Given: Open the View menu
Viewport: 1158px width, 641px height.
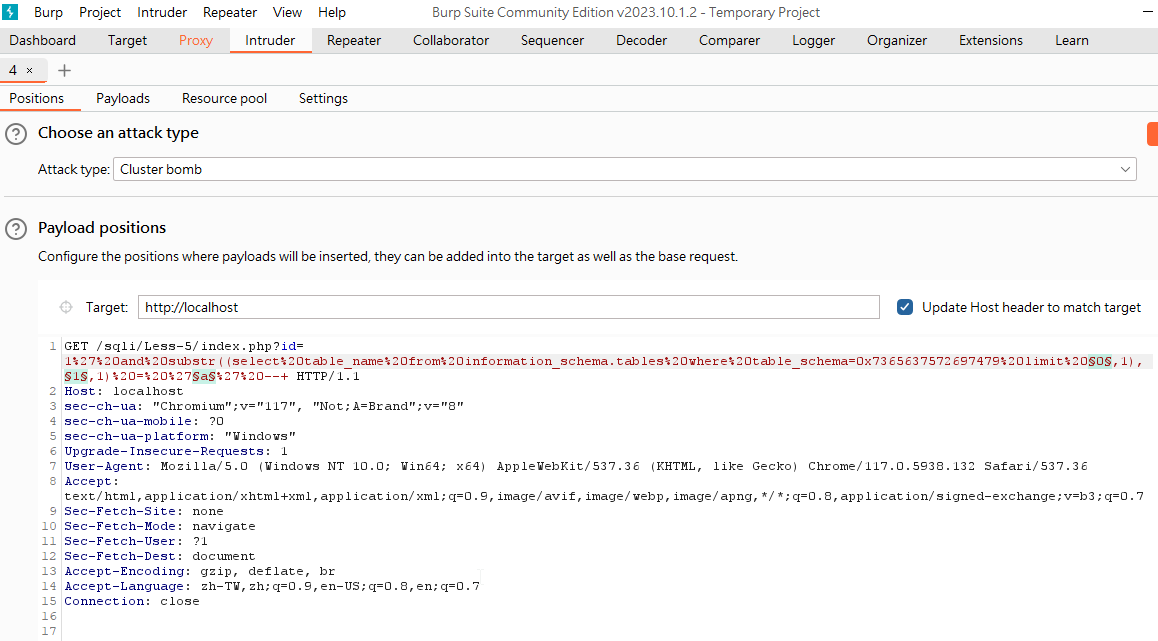Looking at the screenshot, I should (x=287, y=13).
